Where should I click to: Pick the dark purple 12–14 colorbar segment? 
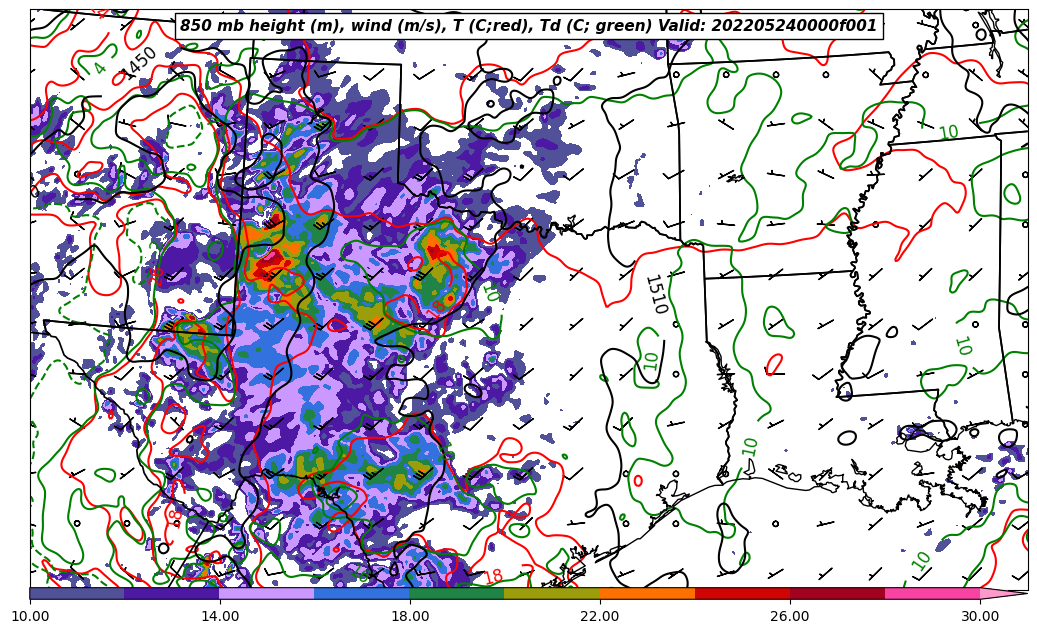[x=172, y=593]
